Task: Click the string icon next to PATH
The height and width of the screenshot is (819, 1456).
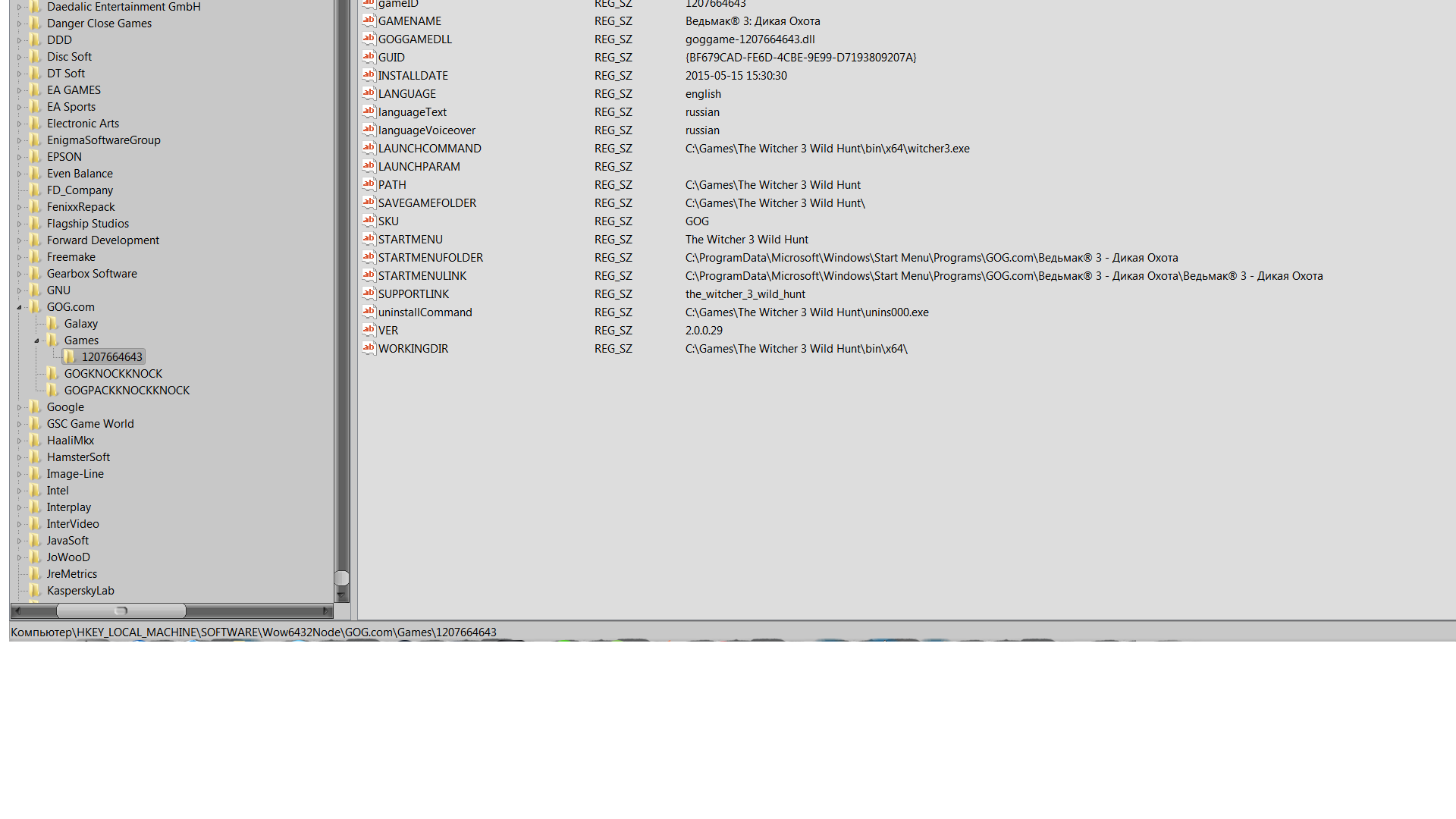Action: pos(369,184)
